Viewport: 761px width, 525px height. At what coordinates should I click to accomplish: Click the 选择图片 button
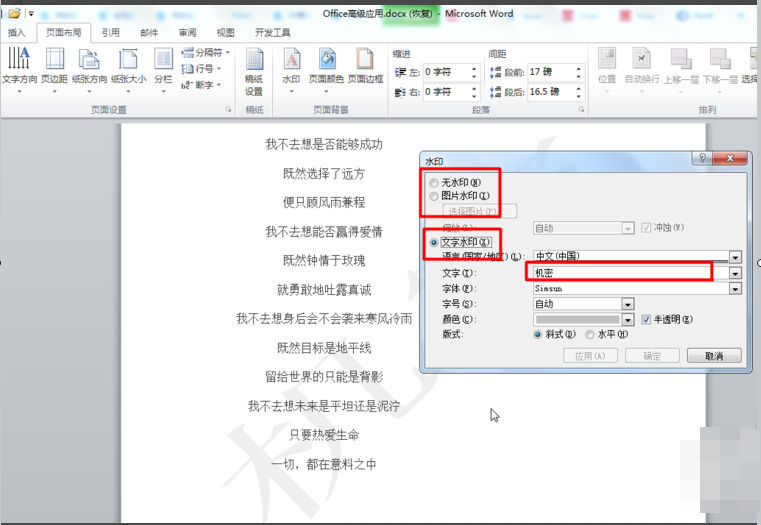[x=480, y=211]
